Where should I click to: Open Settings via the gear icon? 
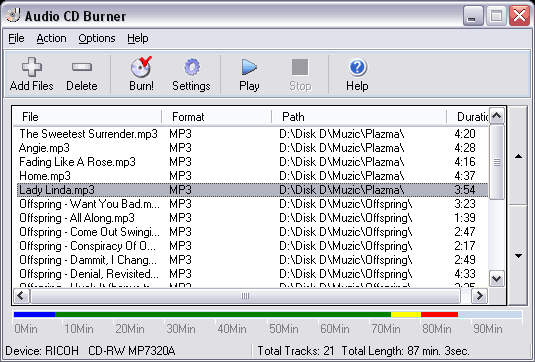pos(191,67)
